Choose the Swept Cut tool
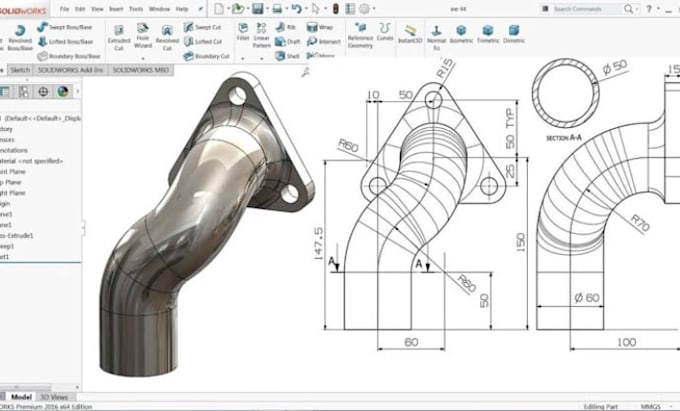The image size is (680, 411). 202,27
